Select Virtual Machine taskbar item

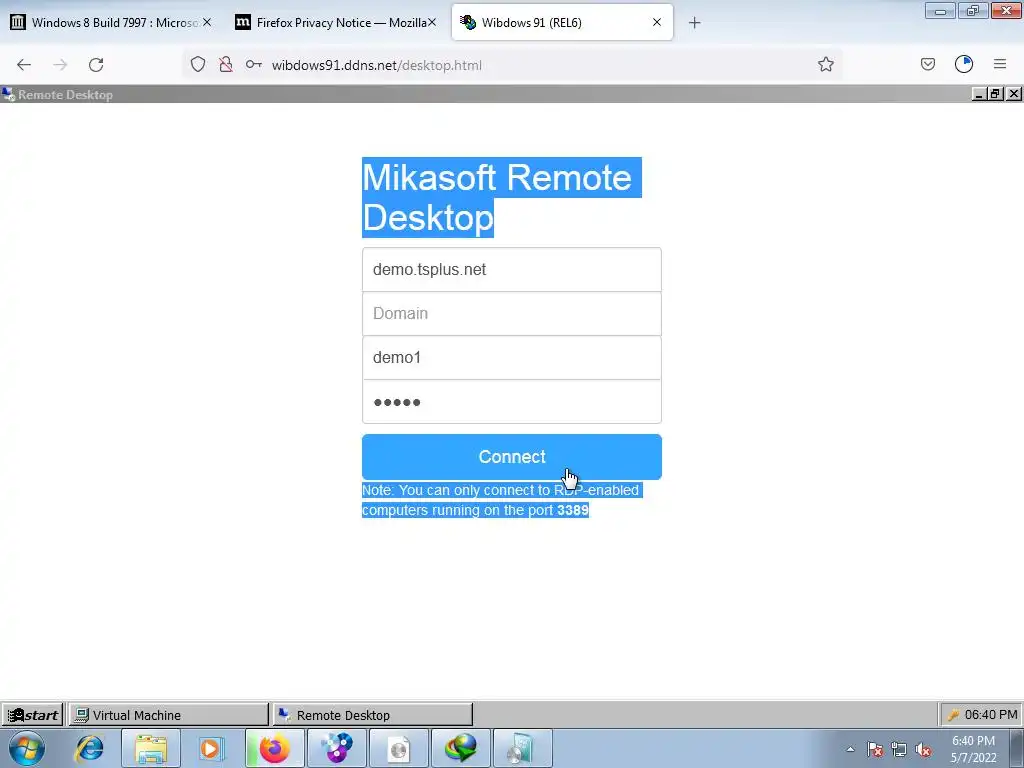click(x=168, y=715)
